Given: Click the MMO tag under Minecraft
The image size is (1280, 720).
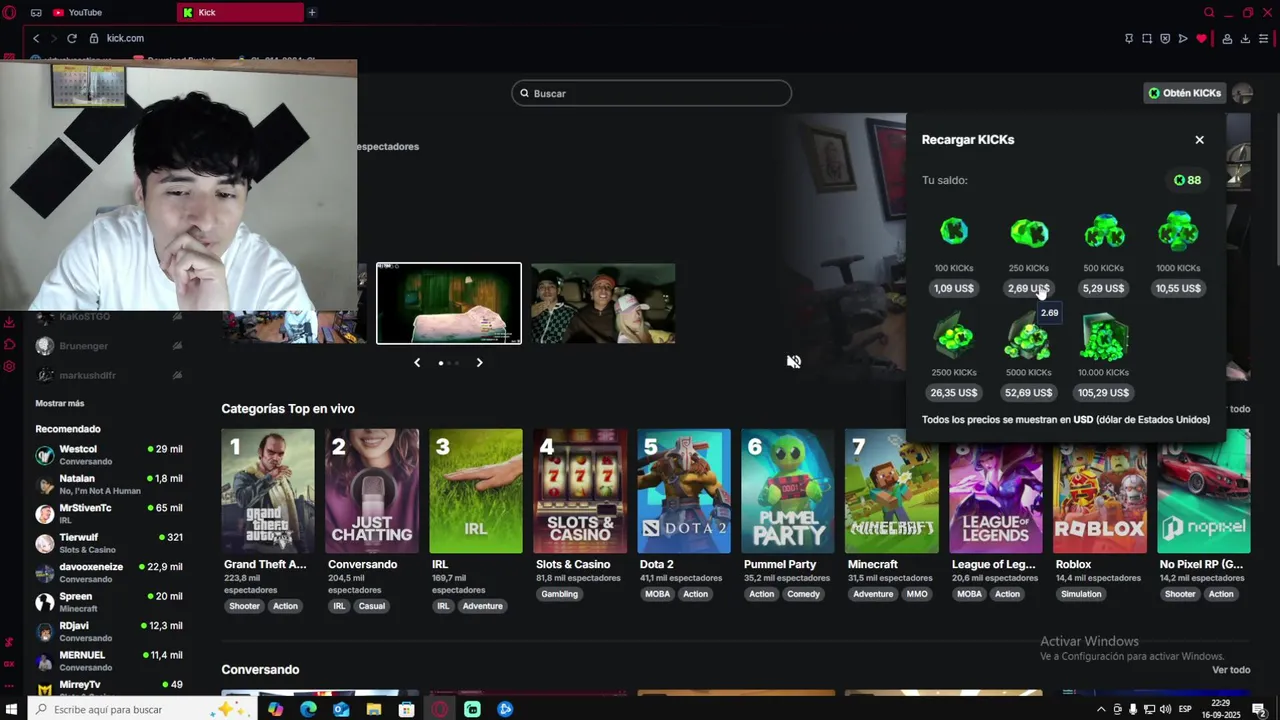Looking at the screenshot, I should (x=917, y=594).
